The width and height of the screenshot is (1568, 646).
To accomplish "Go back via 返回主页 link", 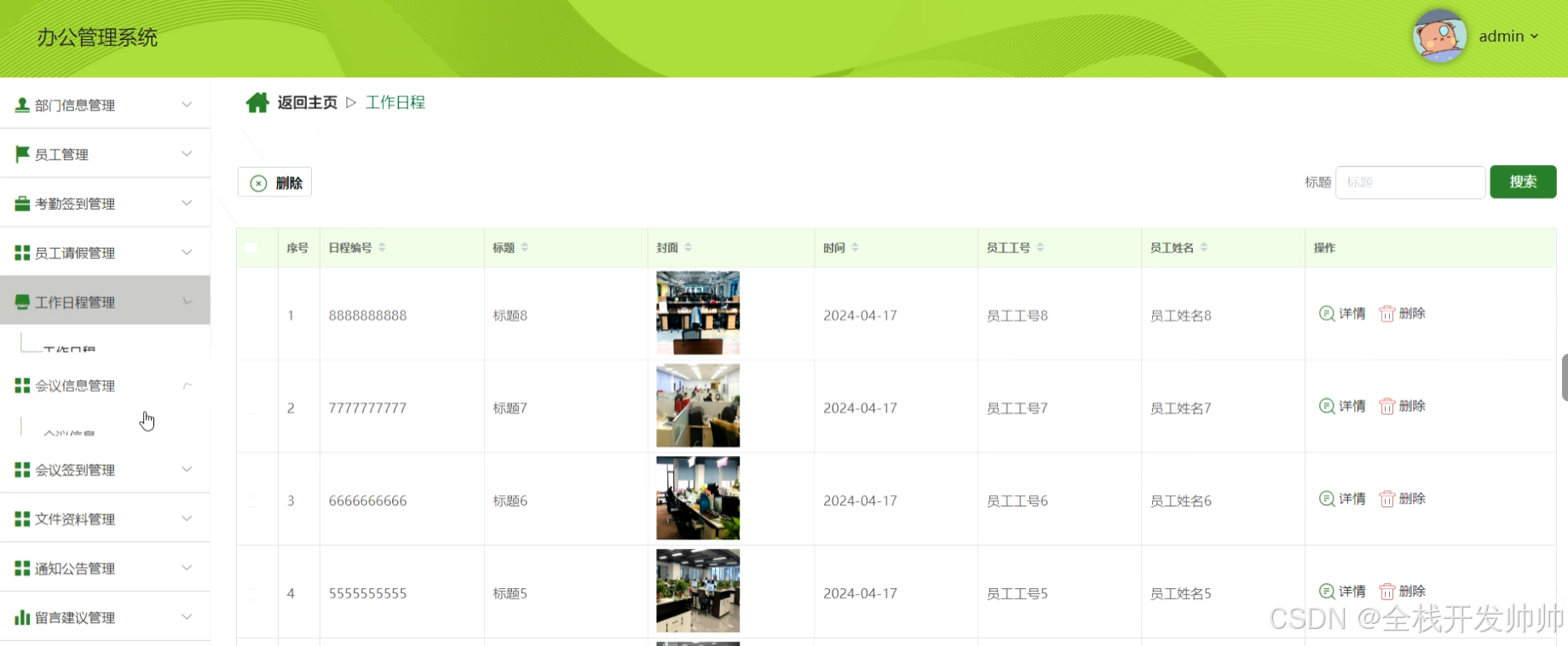I will (x=307, y=102).
